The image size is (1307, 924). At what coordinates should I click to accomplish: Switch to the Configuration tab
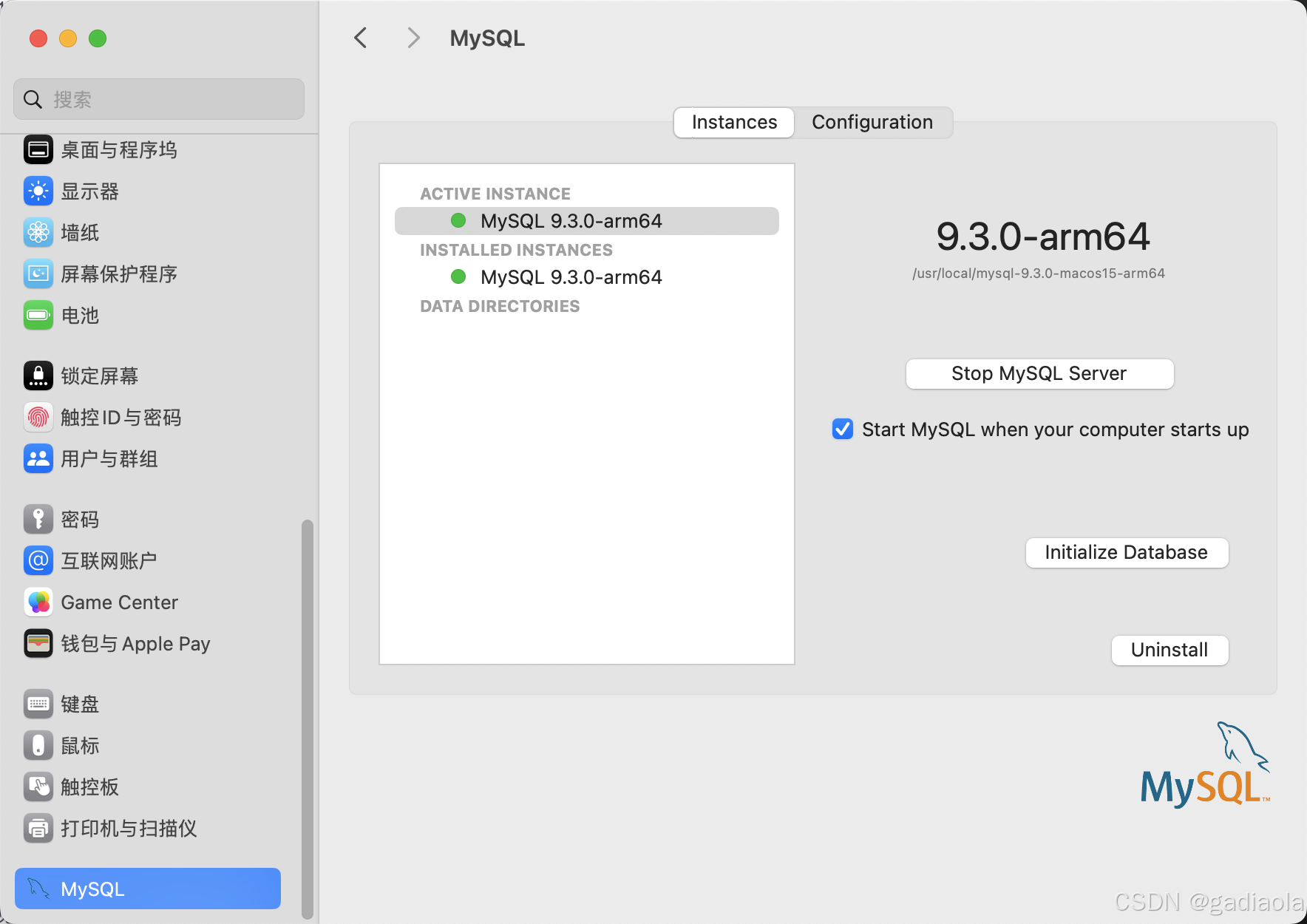(872, 122)
